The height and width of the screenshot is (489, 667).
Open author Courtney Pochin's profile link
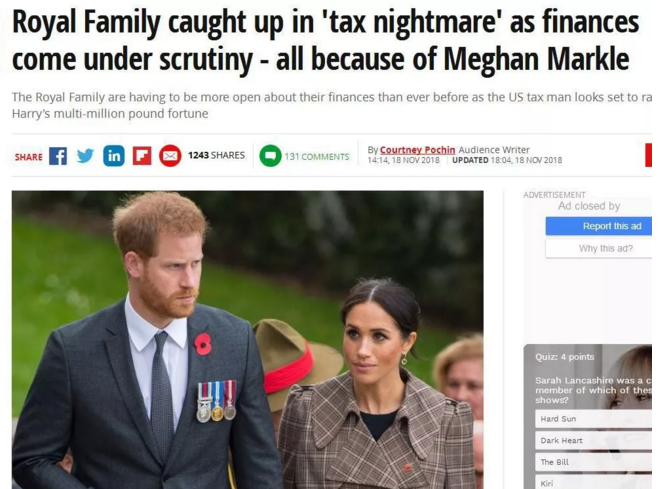pos(417,150)
